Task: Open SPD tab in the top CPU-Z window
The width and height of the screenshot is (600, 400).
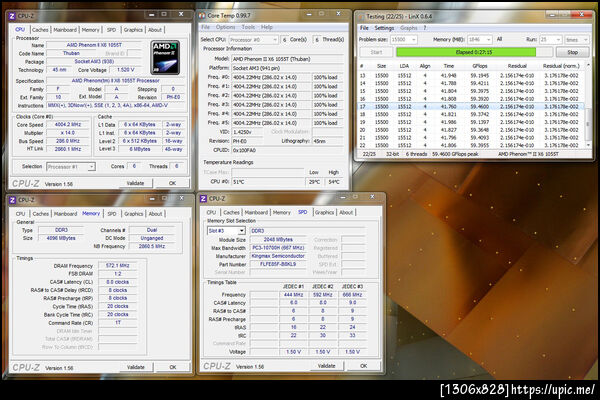Action: [111, 30]
